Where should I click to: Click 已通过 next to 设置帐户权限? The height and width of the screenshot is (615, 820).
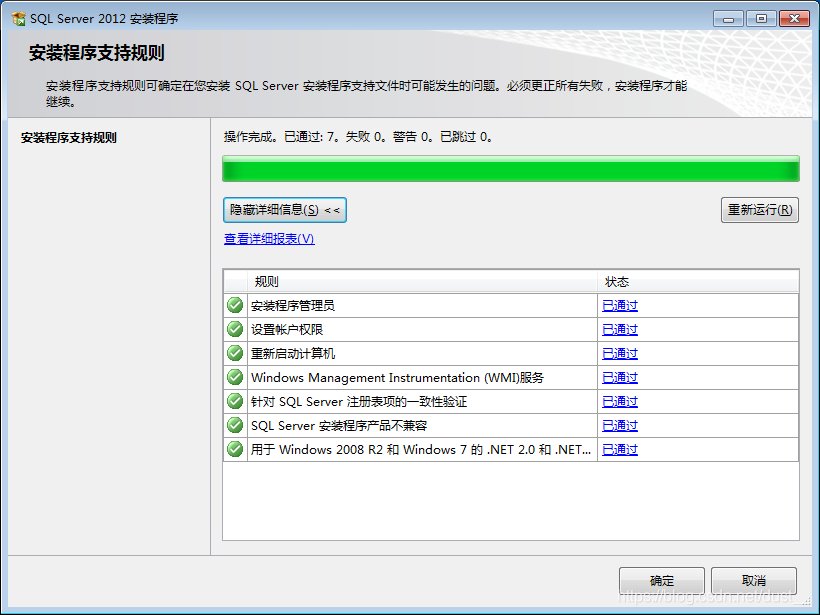click(x=619, y=329)
